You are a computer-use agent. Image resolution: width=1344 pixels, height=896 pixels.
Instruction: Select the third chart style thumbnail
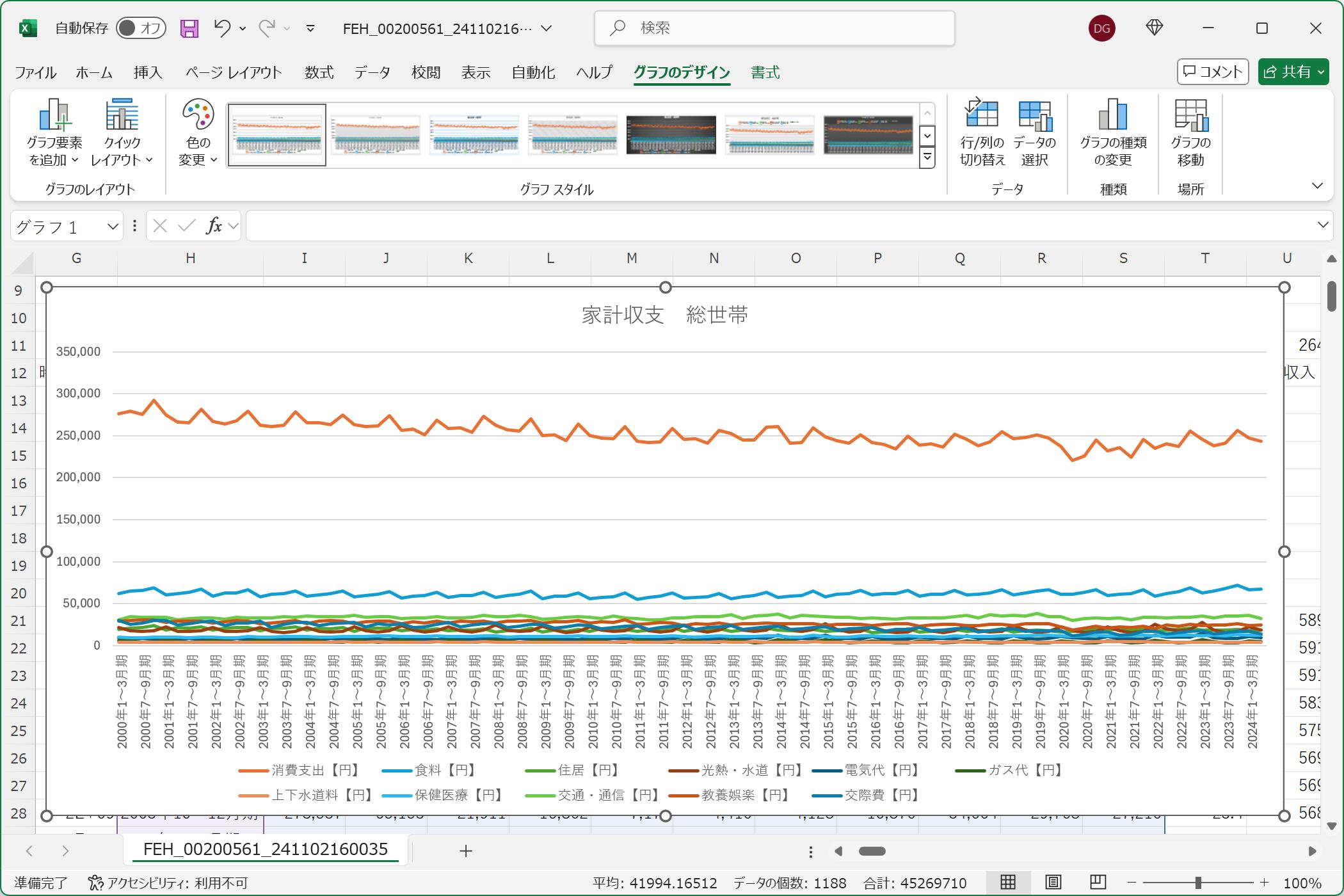474,135
